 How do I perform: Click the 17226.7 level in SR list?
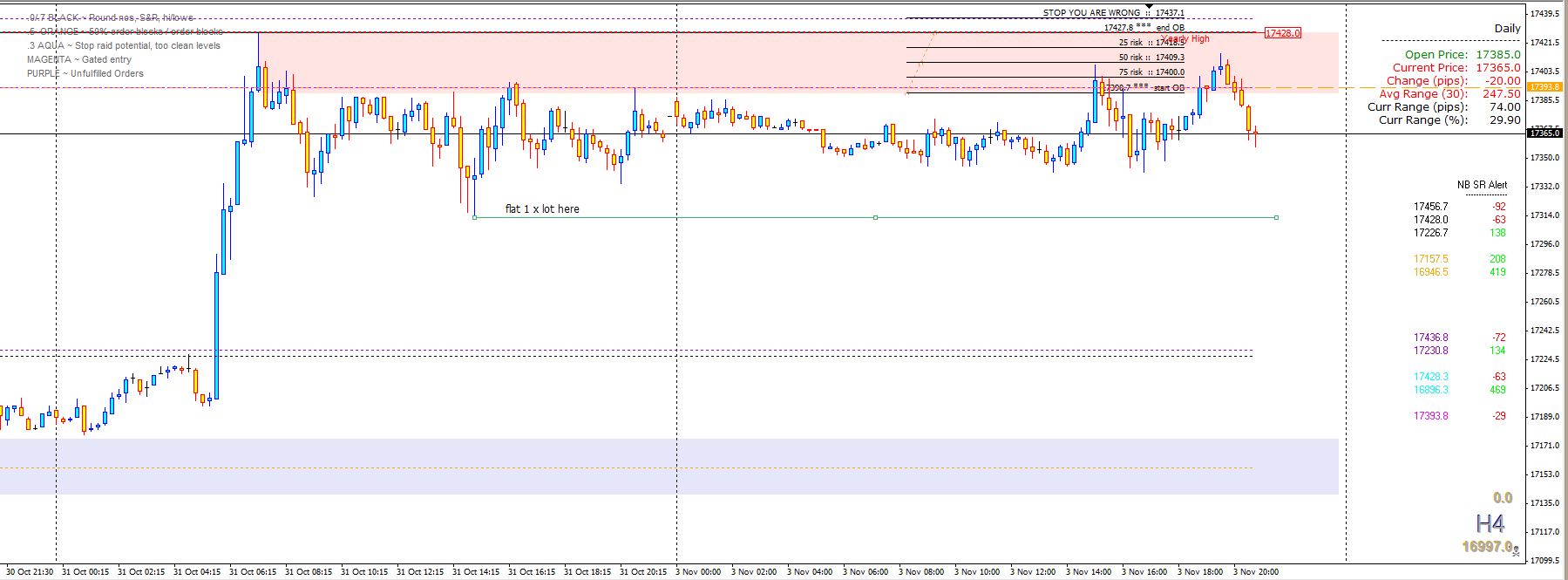click(1430, 233)
